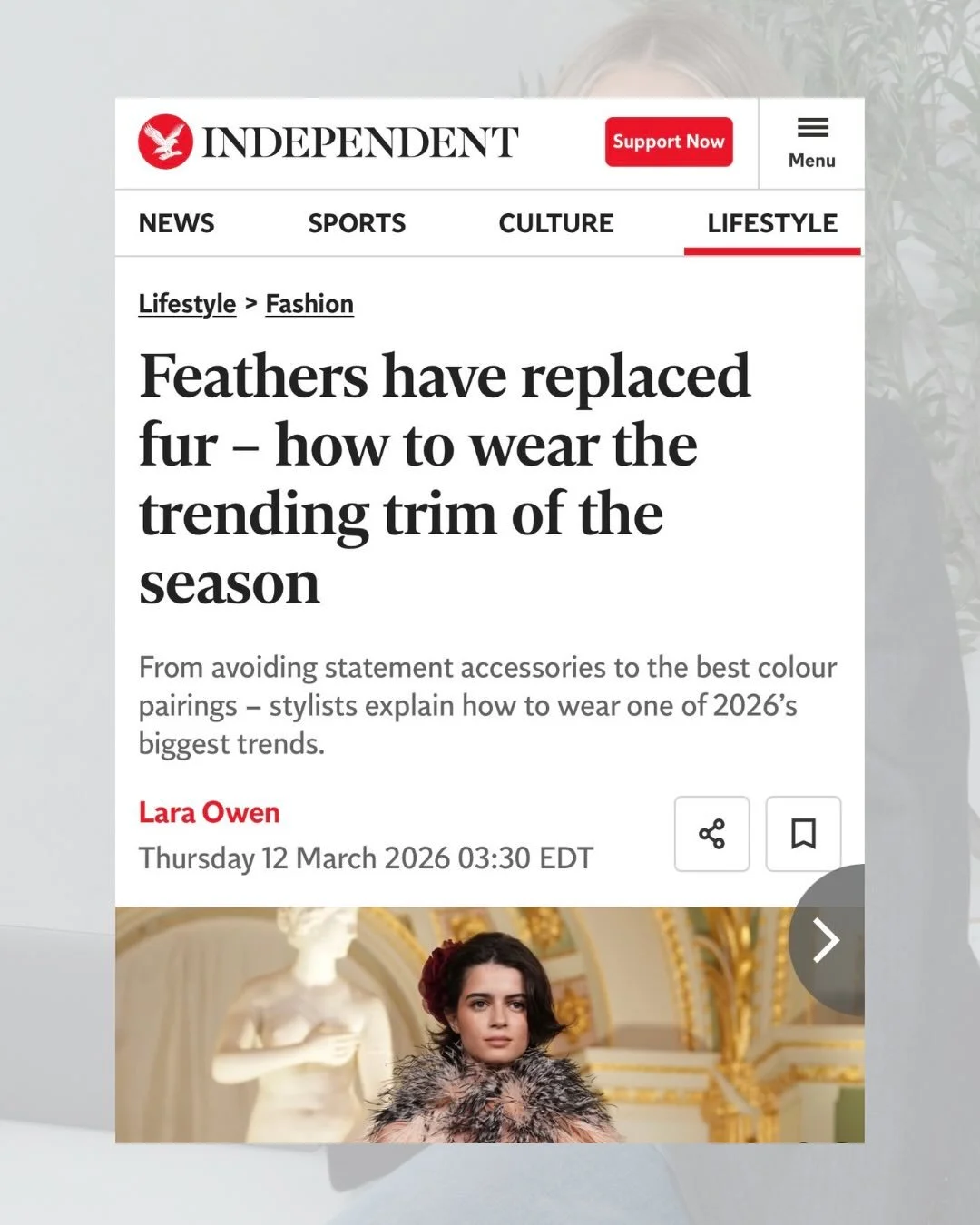Follow the Fashion breadcrumb link

(309, 304)
